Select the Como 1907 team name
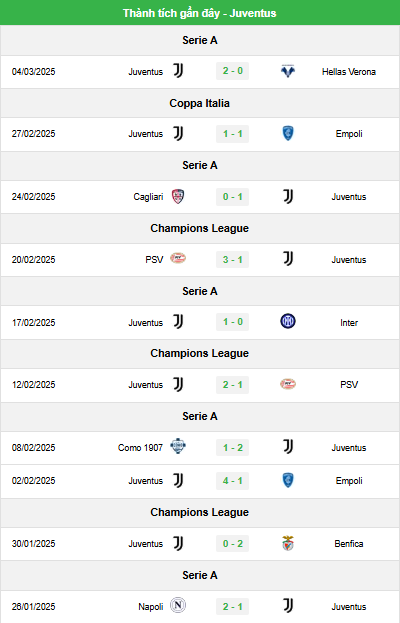This screenshot has width=400, height=623. [140, 448]
